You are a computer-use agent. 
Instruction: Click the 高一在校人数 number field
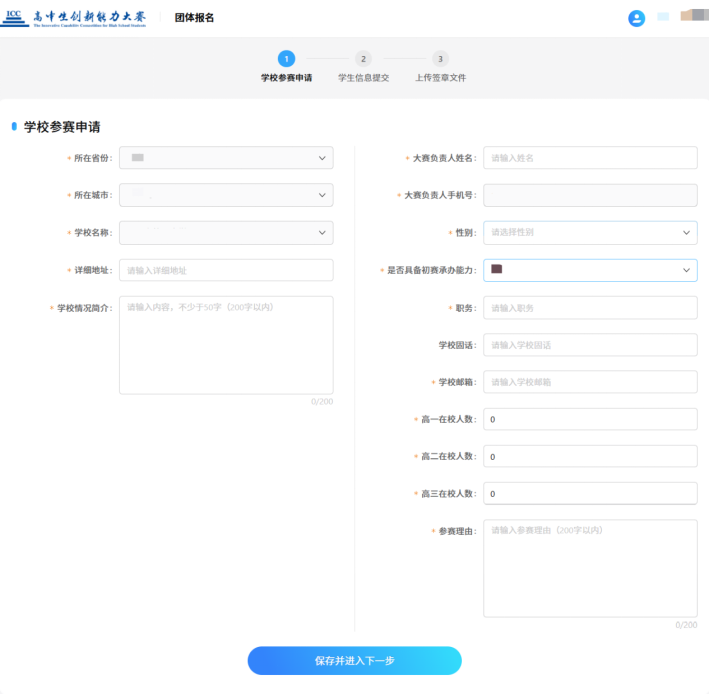[x=590, y=420]
